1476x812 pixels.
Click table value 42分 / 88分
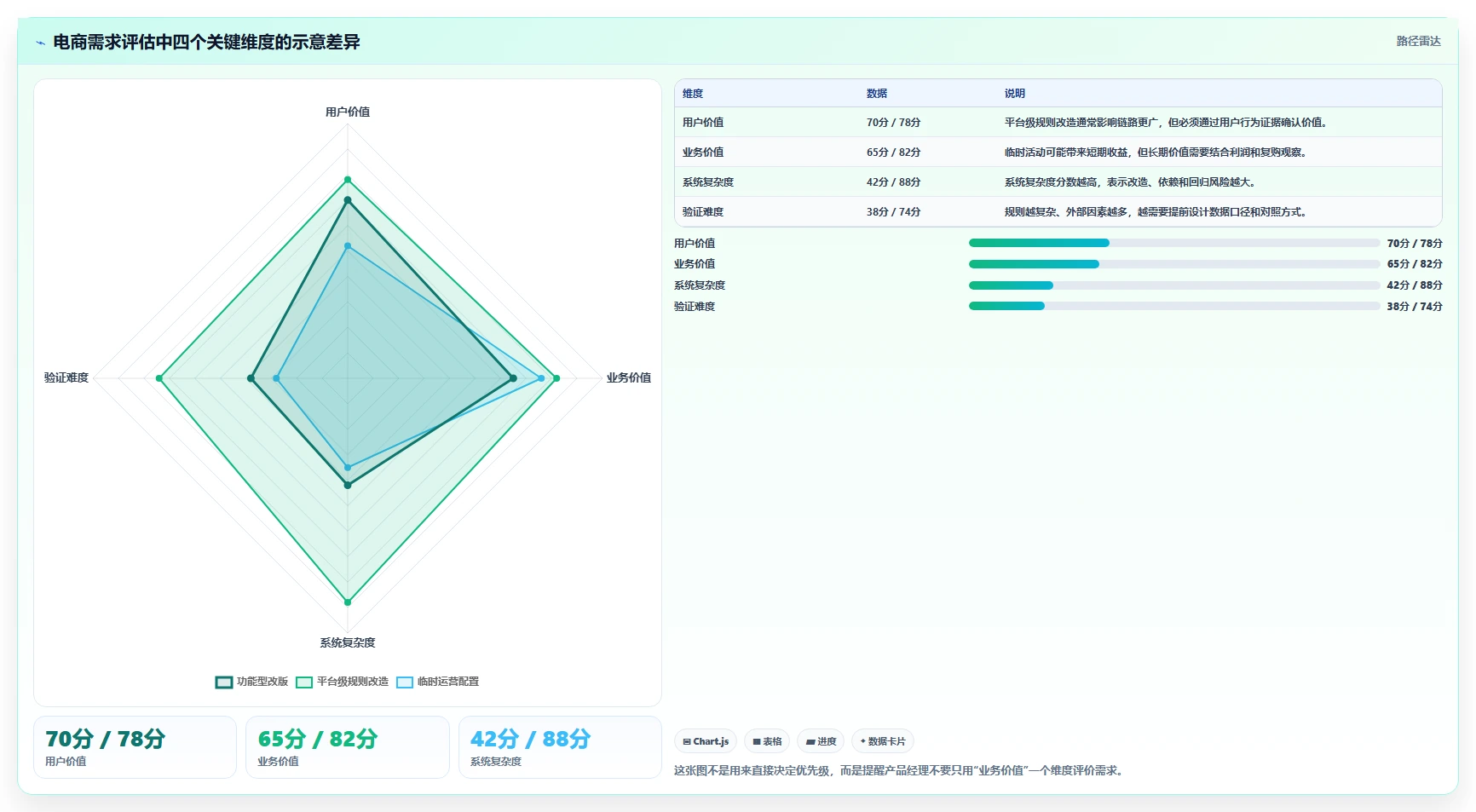894,182
